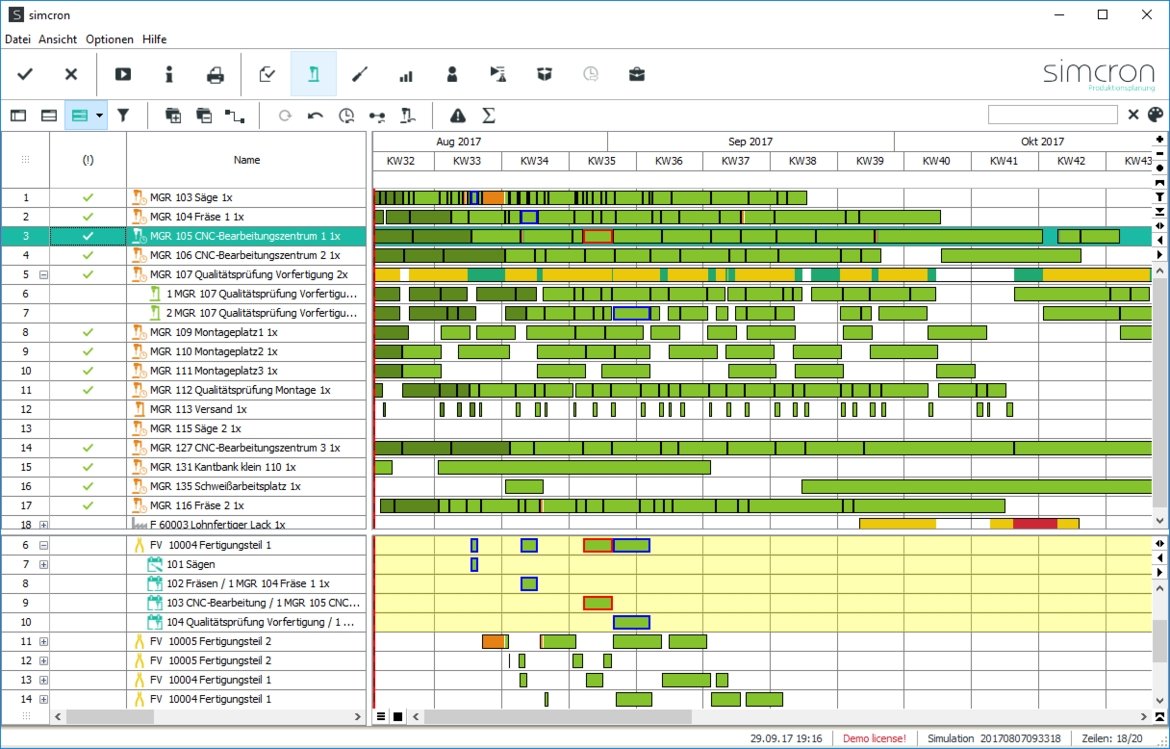
Task: Open the Optionen menu
Action: [109, 39]
